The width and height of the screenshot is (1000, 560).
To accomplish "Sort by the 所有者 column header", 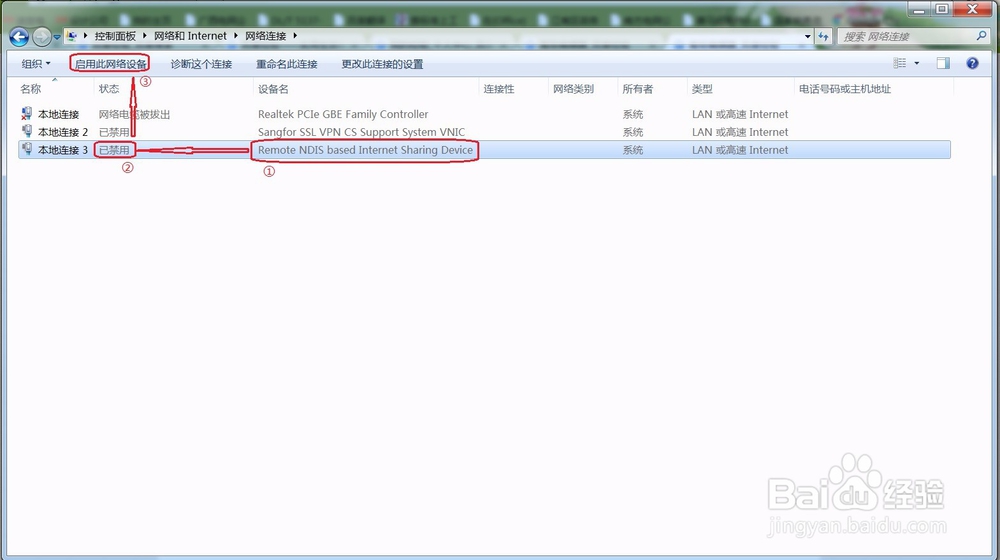I will 638,89.
